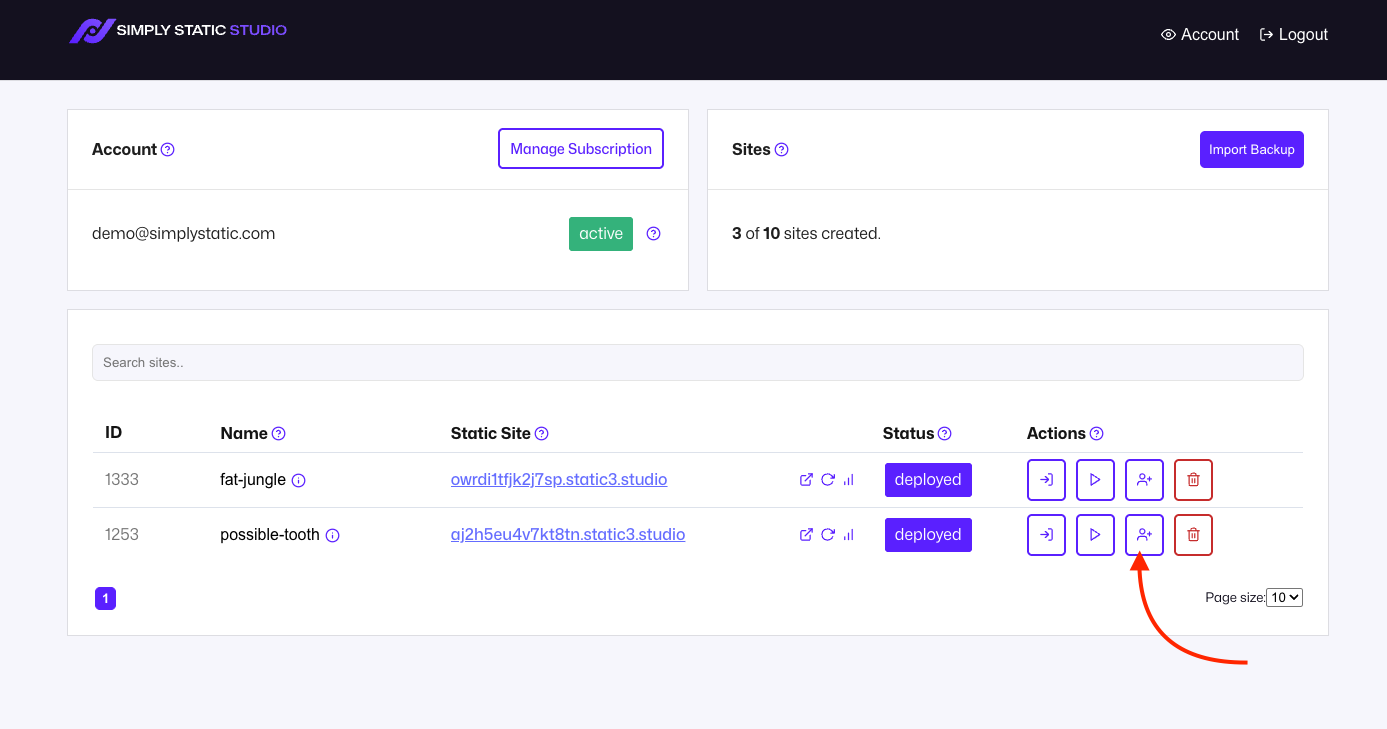Click info icon beside fat-jungle name
The image size is (1387, 729).
coord(299,480)
